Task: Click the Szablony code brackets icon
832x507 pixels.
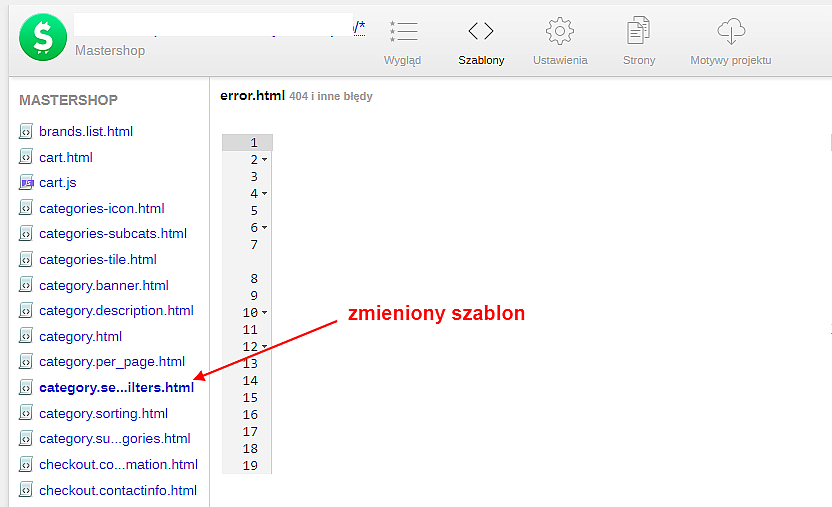Action: (481, 31)
